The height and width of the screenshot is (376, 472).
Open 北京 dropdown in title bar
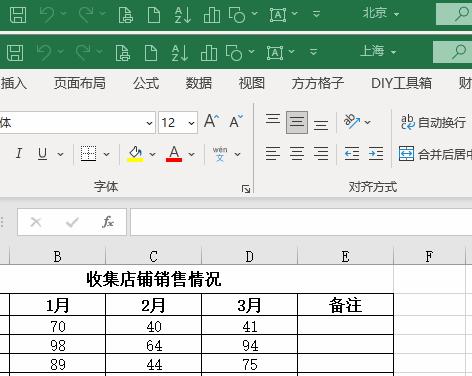(x=396, y=14)
